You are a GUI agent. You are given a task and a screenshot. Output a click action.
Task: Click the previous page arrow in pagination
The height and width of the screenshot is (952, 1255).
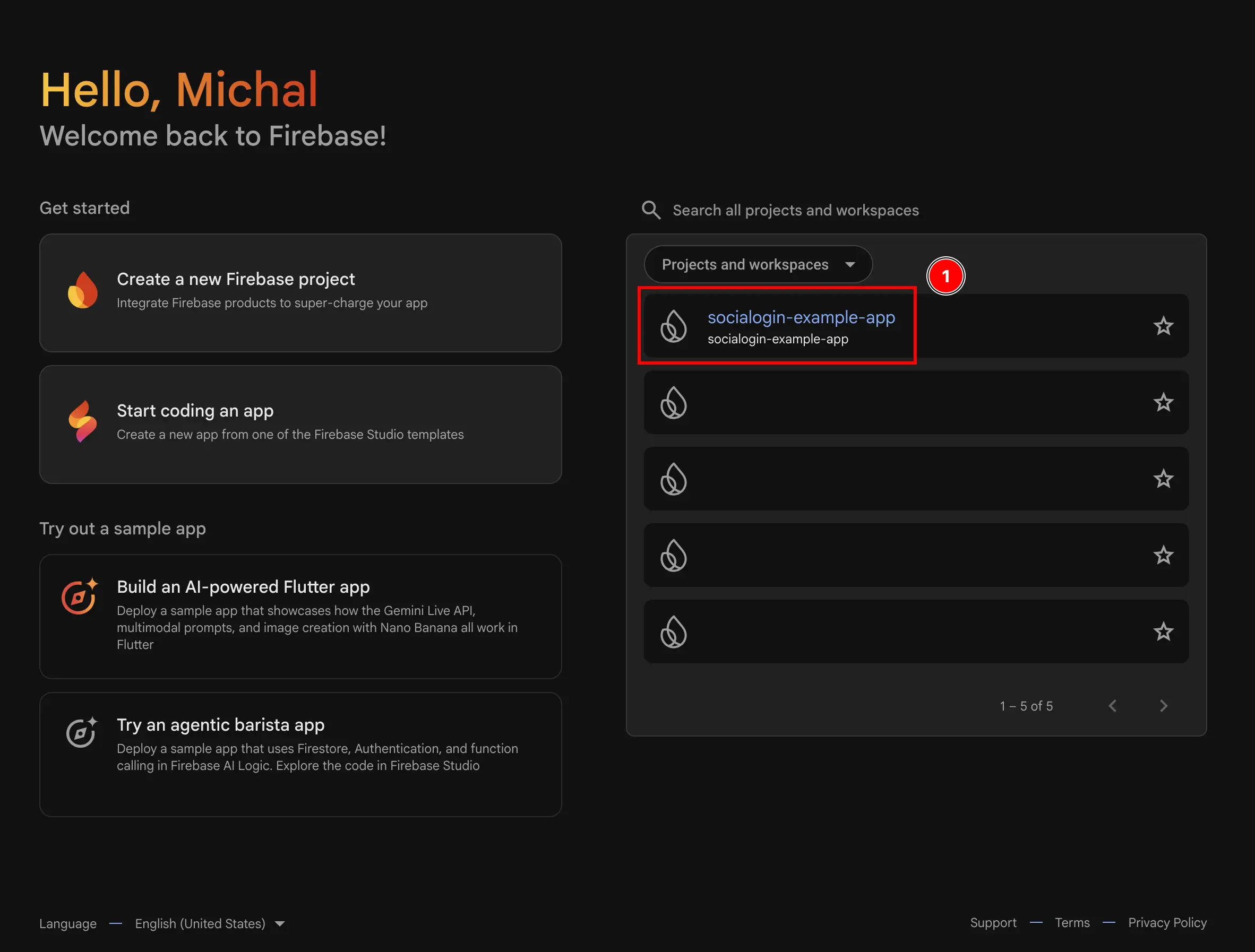click(1113, 706)
